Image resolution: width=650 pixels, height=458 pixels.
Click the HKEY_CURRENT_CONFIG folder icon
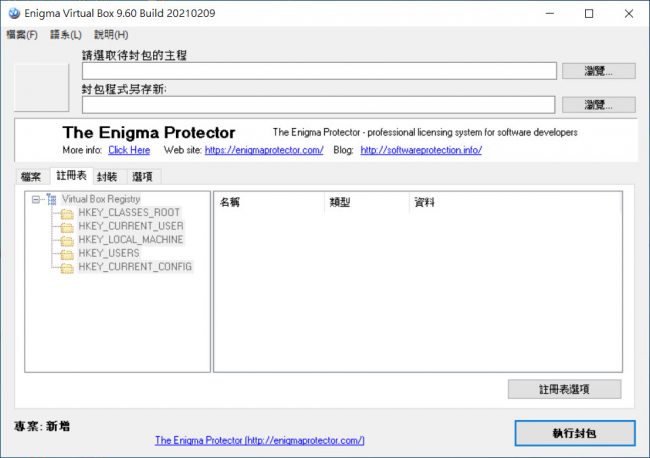pos(67,267)
